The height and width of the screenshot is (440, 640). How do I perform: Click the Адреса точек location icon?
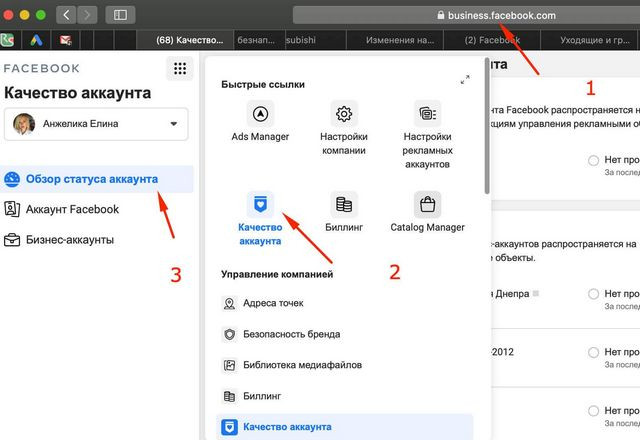coord(229,303)
